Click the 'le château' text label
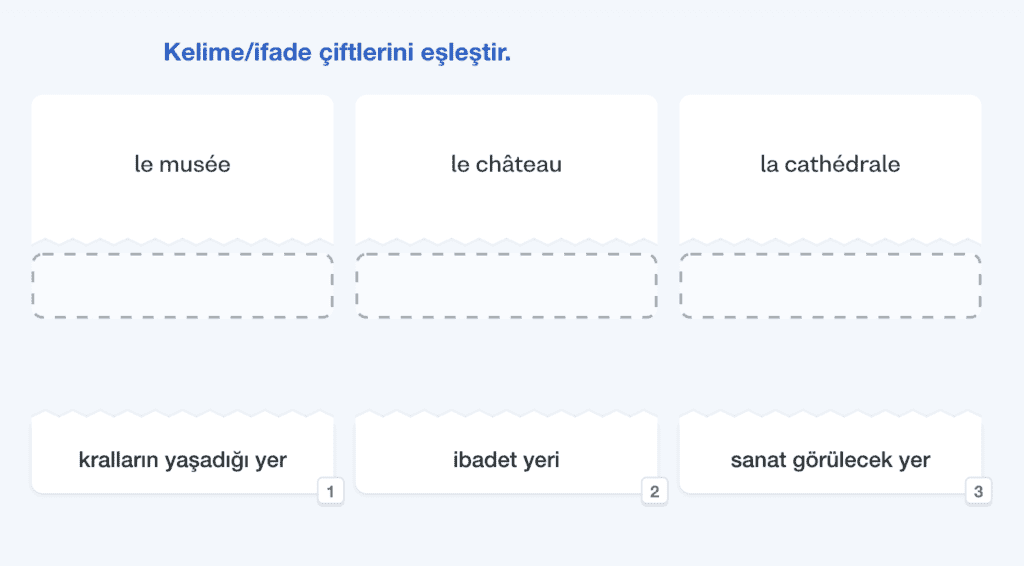The image size is (1024, 566). (506, 164)
